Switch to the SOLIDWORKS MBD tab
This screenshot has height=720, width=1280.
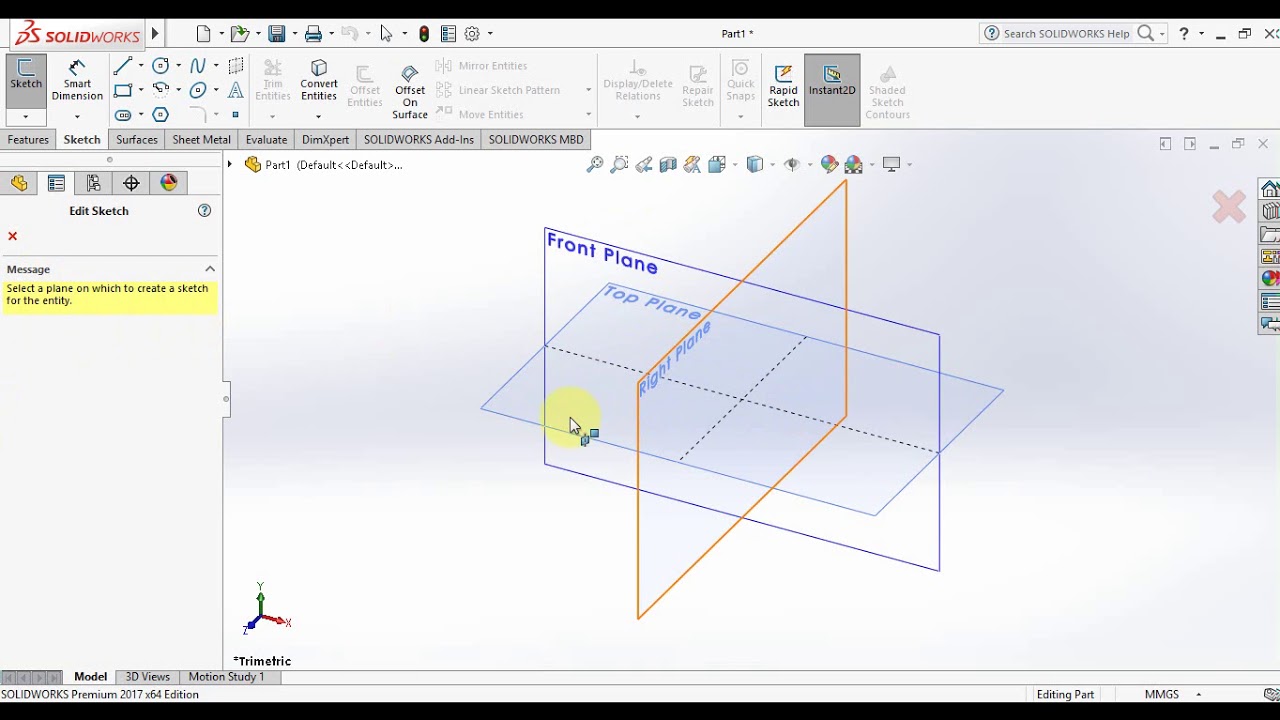[536, 140]
